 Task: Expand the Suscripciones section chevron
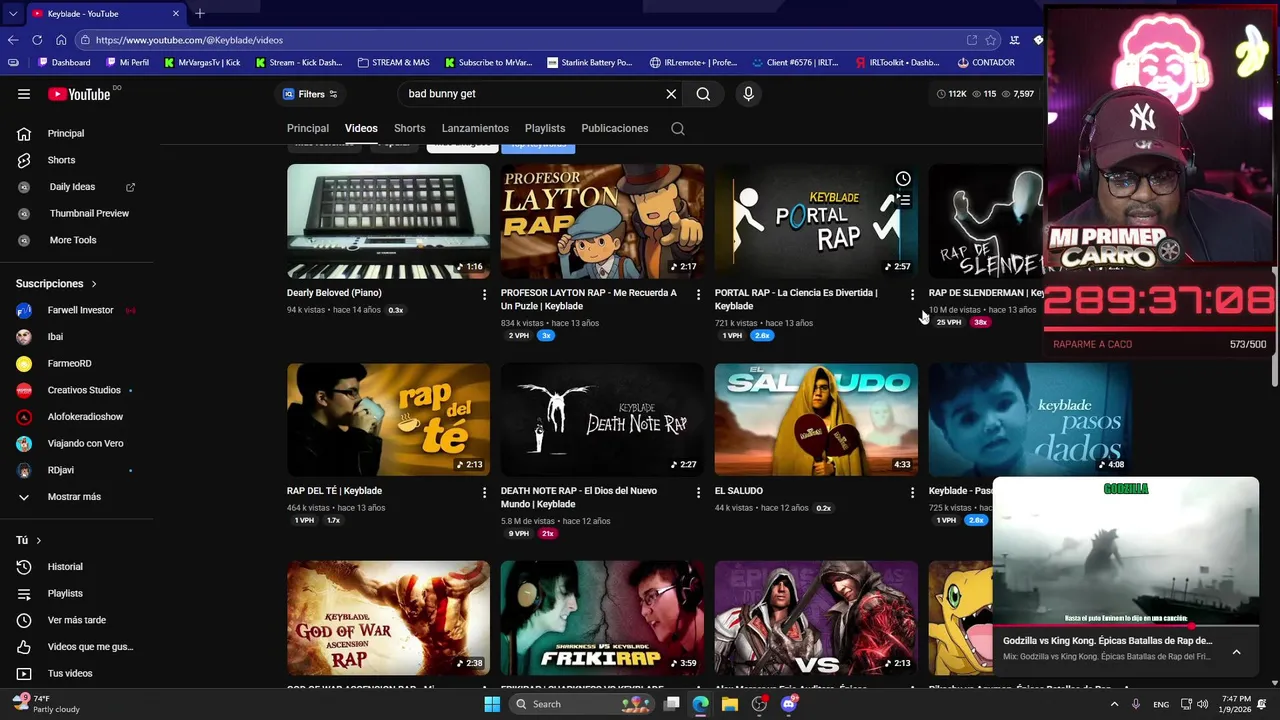94,284
